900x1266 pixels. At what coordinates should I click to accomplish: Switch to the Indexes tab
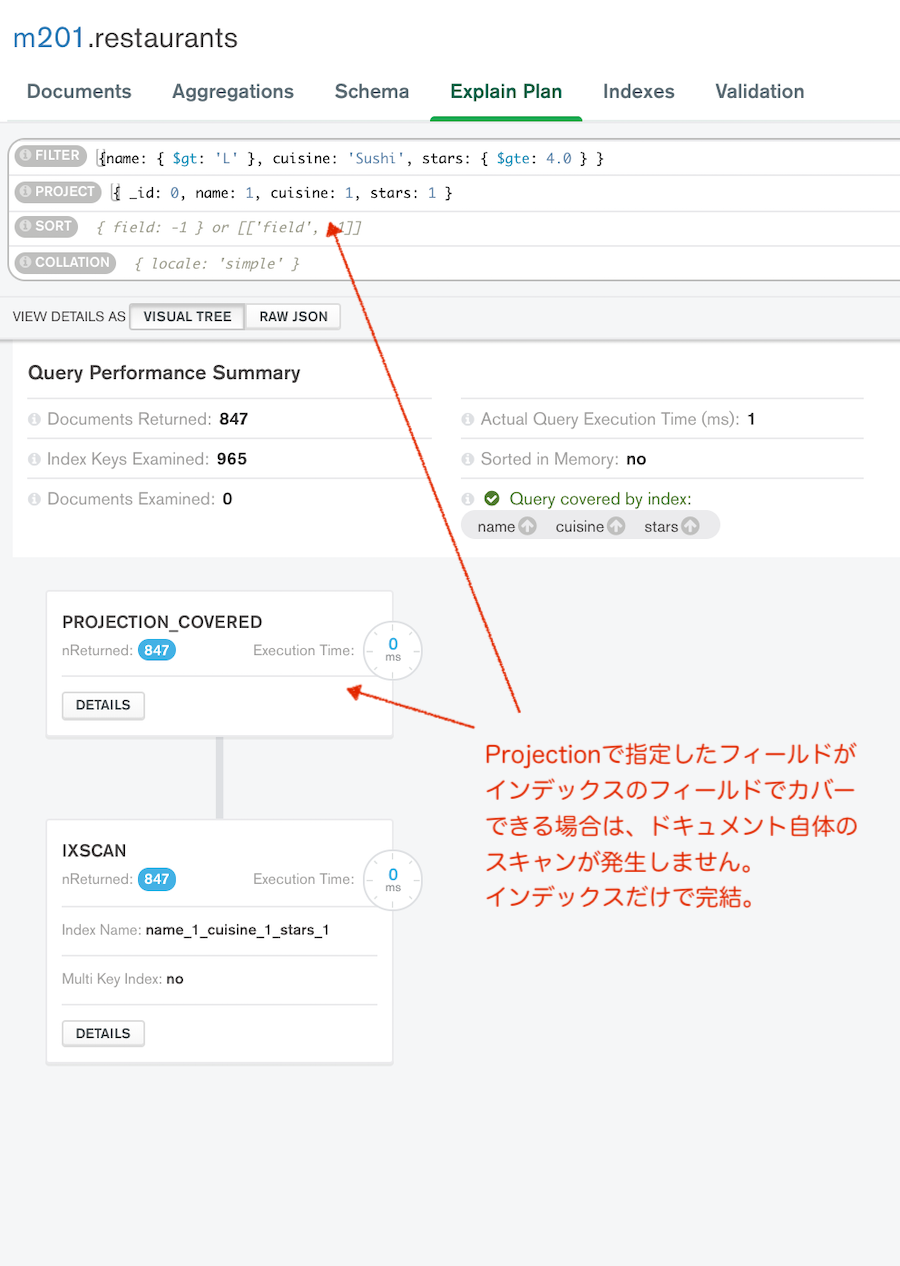pyautogui.click(x=638, y=91)
